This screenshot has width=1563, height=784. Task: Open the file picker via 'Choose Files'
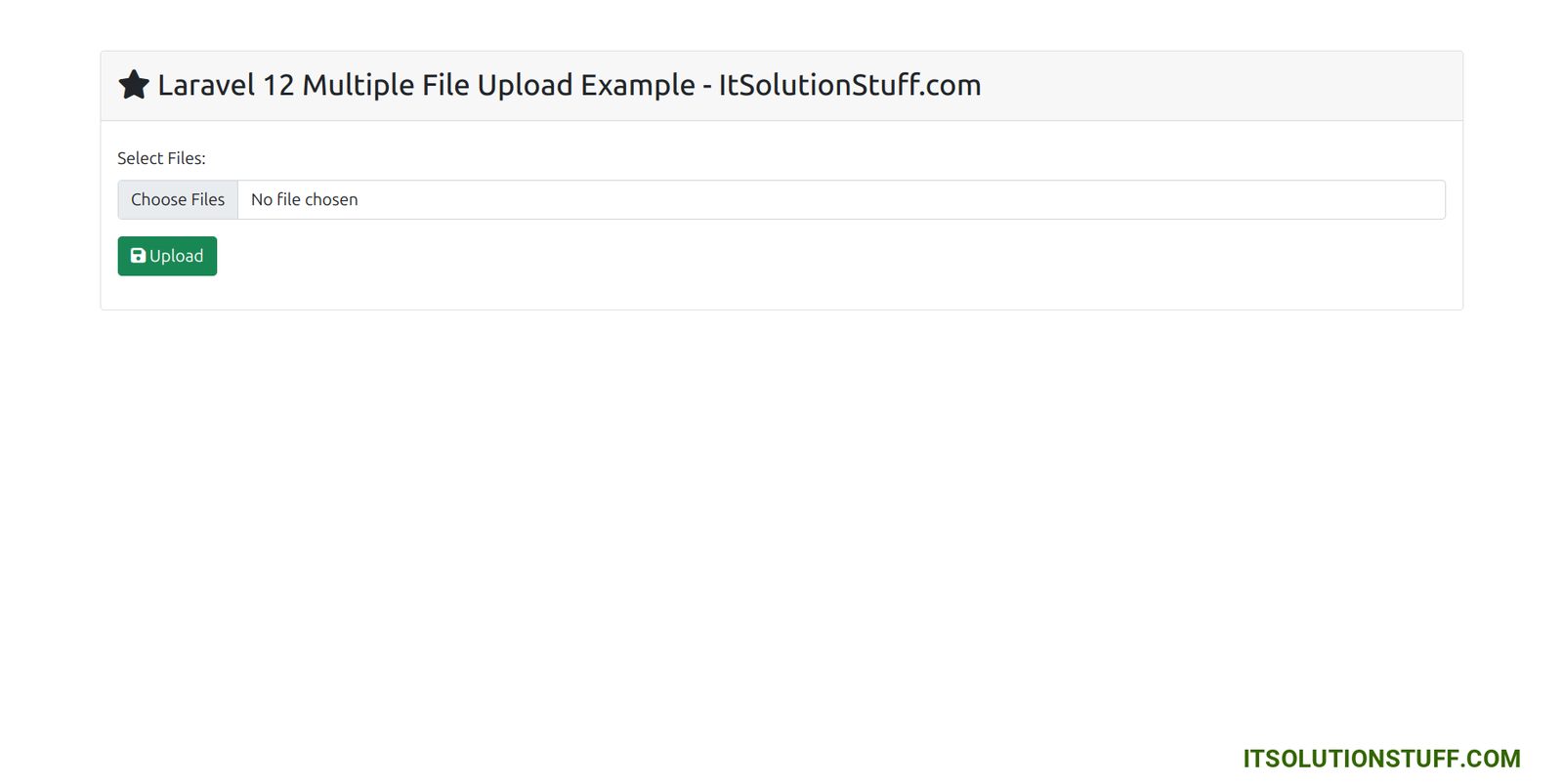(177, 199)
